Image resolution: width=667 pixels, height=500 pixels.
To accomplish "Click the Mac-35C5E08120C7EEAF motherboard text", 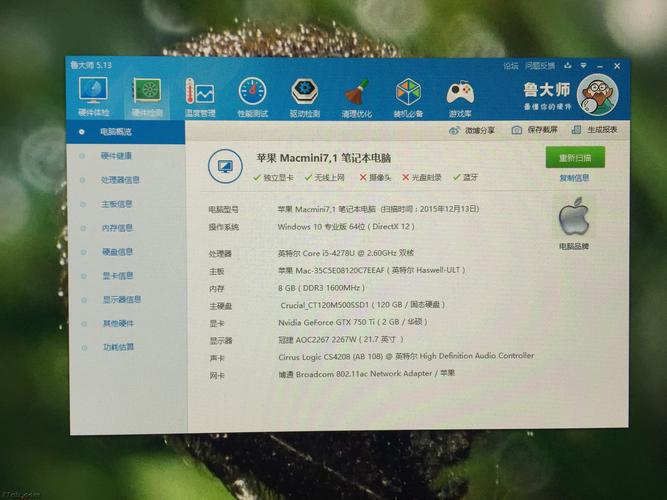I will [371, 270].
